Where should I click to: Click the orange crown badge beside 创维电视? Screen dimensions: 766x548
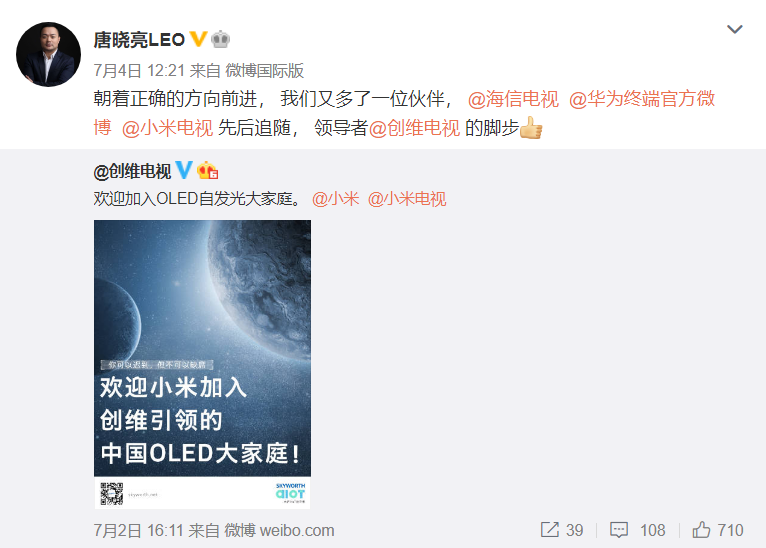click(208, 170)
